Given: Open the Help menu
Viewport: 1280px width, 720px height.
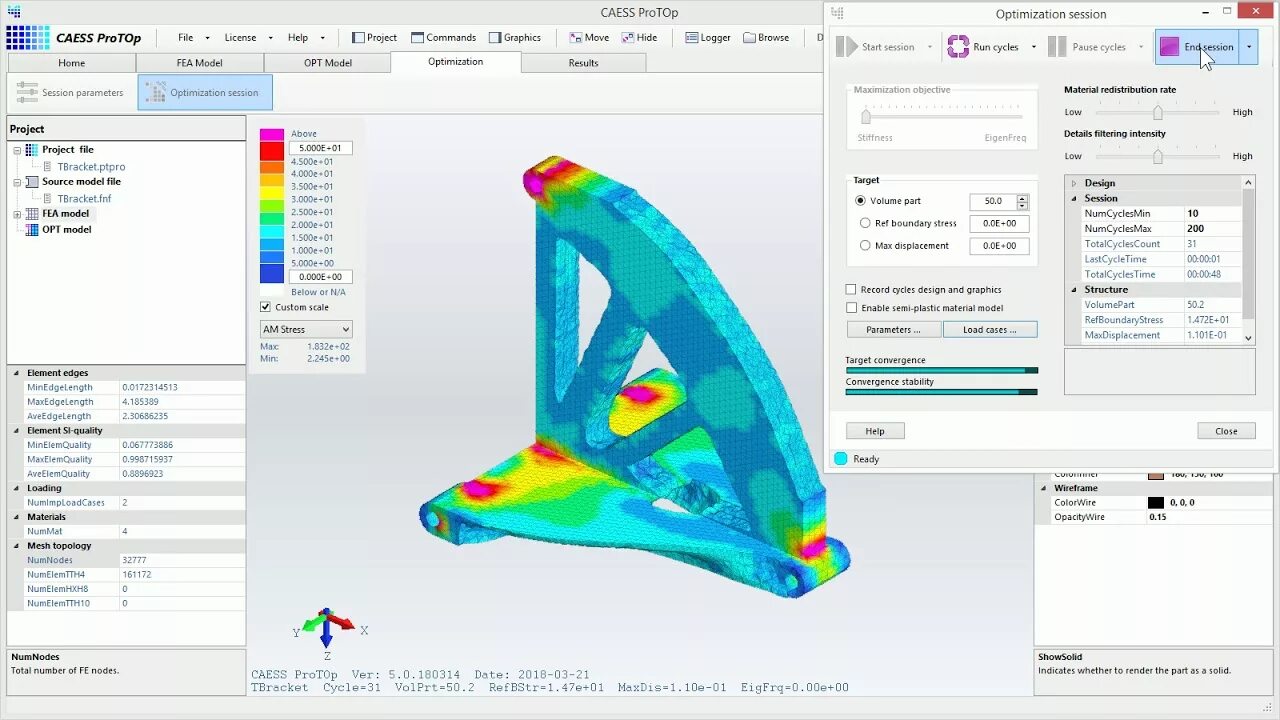Looking at the screenshot, I should coord(298,37).
